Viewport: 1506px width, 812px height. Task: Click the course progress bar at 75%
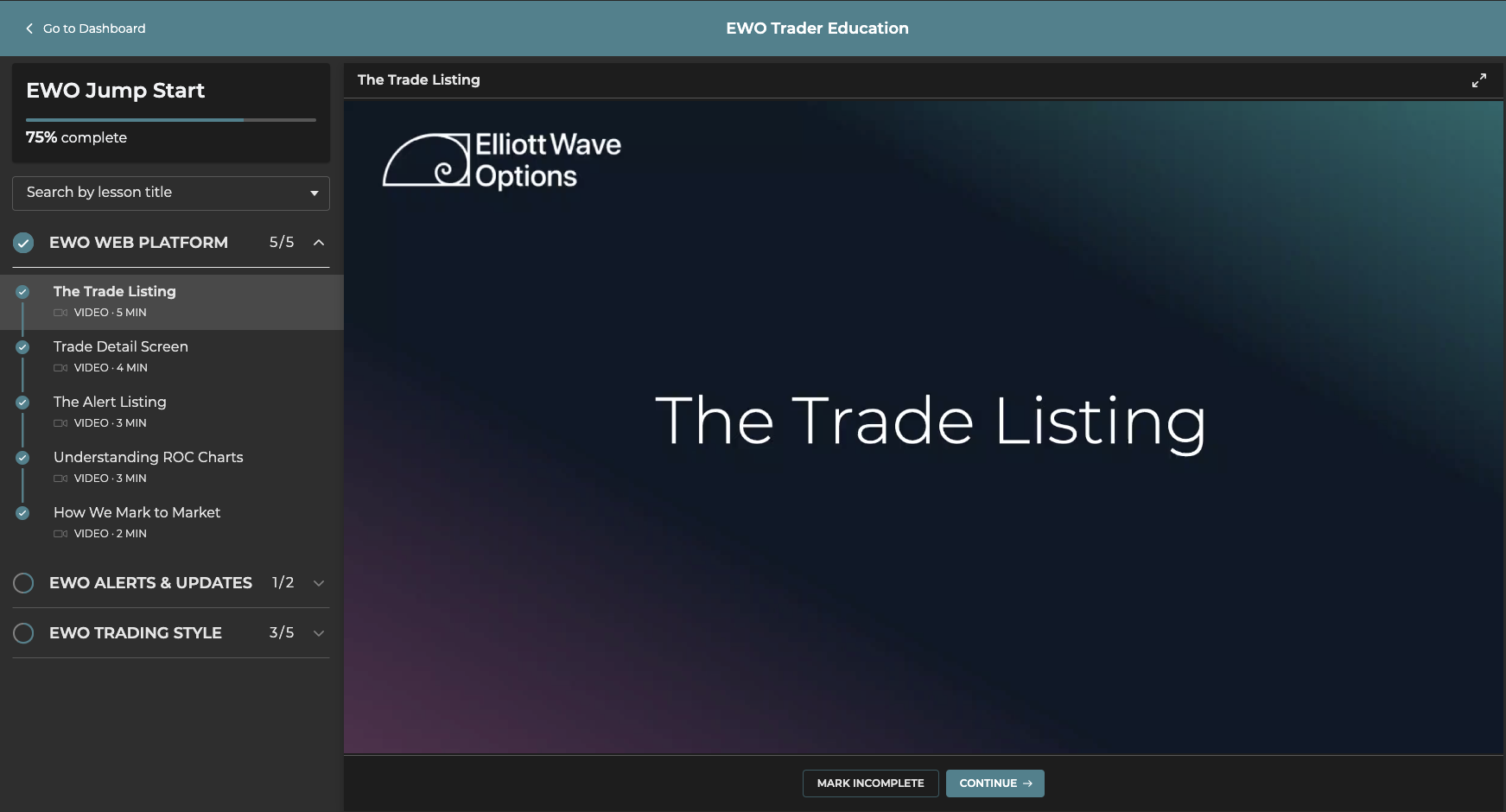coord(171,120)
